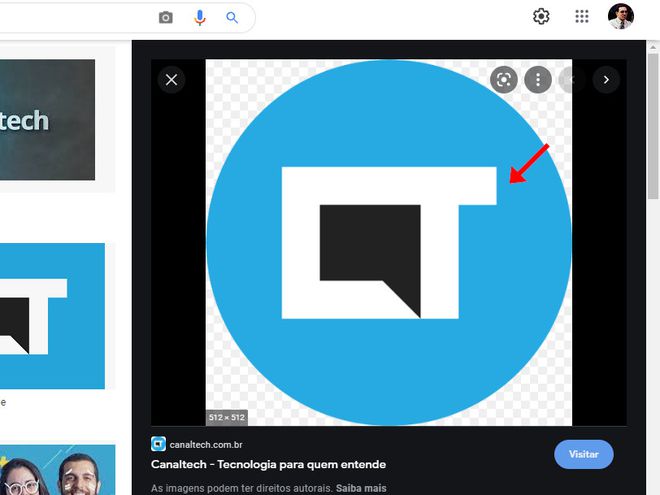The width and height of the screenshot is (660, 495).
Task: Select the dark 'tech' thumbnail result
Action: [x=47, y=120]
